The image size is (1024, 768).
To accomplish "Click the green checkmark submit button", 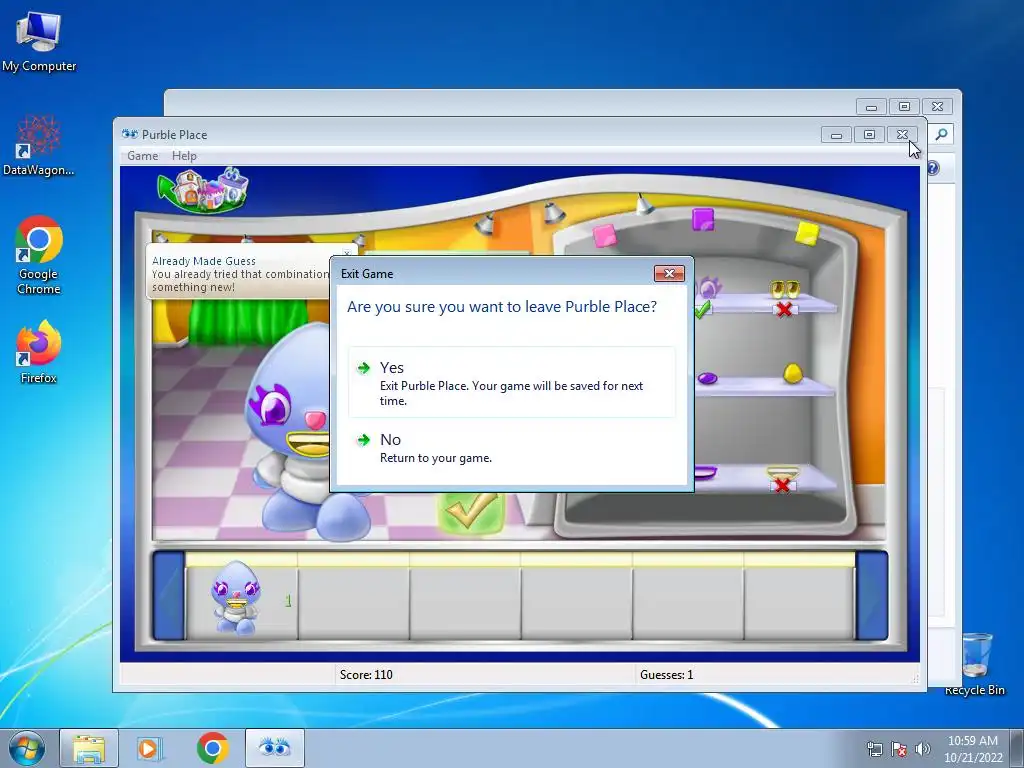I will click(x=473, y=513).
